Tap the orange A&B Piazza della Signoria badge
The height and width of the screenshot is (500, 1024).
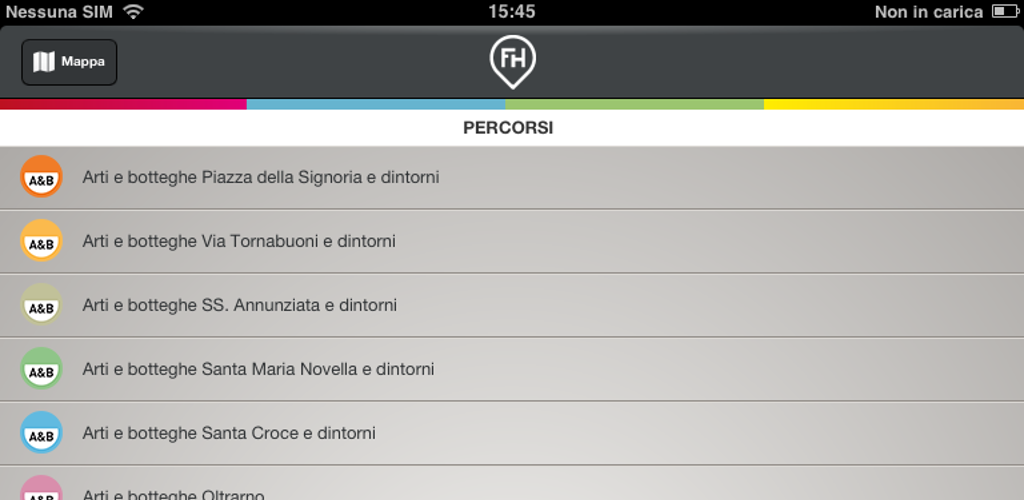coord(41,177)
